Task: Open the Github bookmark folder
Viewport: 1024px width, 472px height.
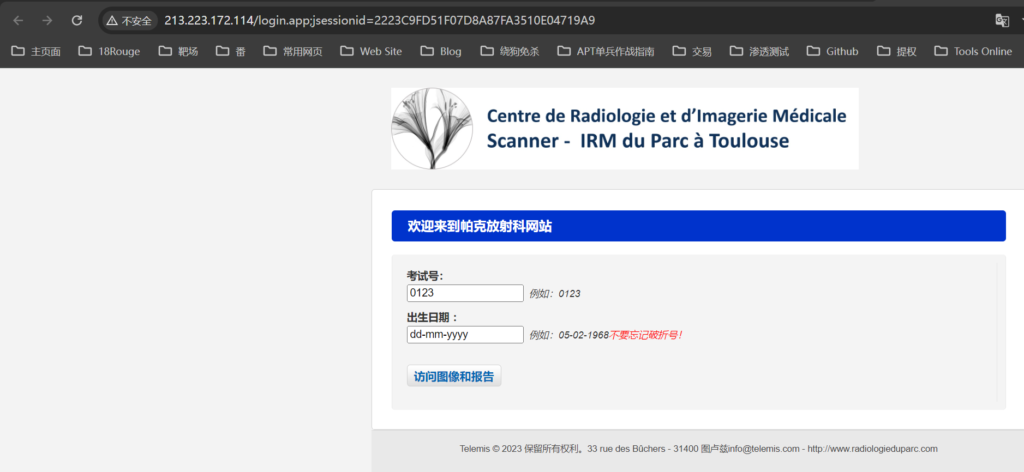Action: 832,52
